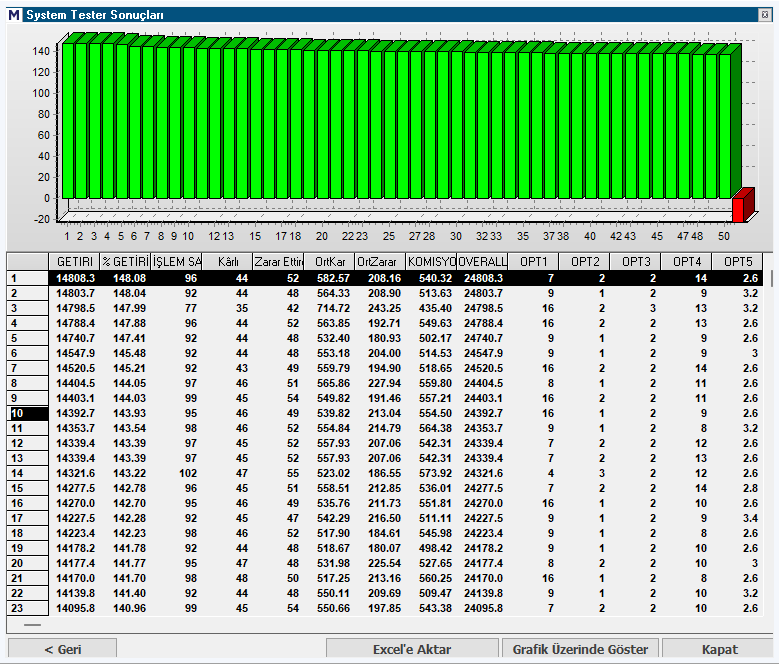The width and height of the screenshot is (779, 664).
Task: Select row header number 18
Action: 28,533
